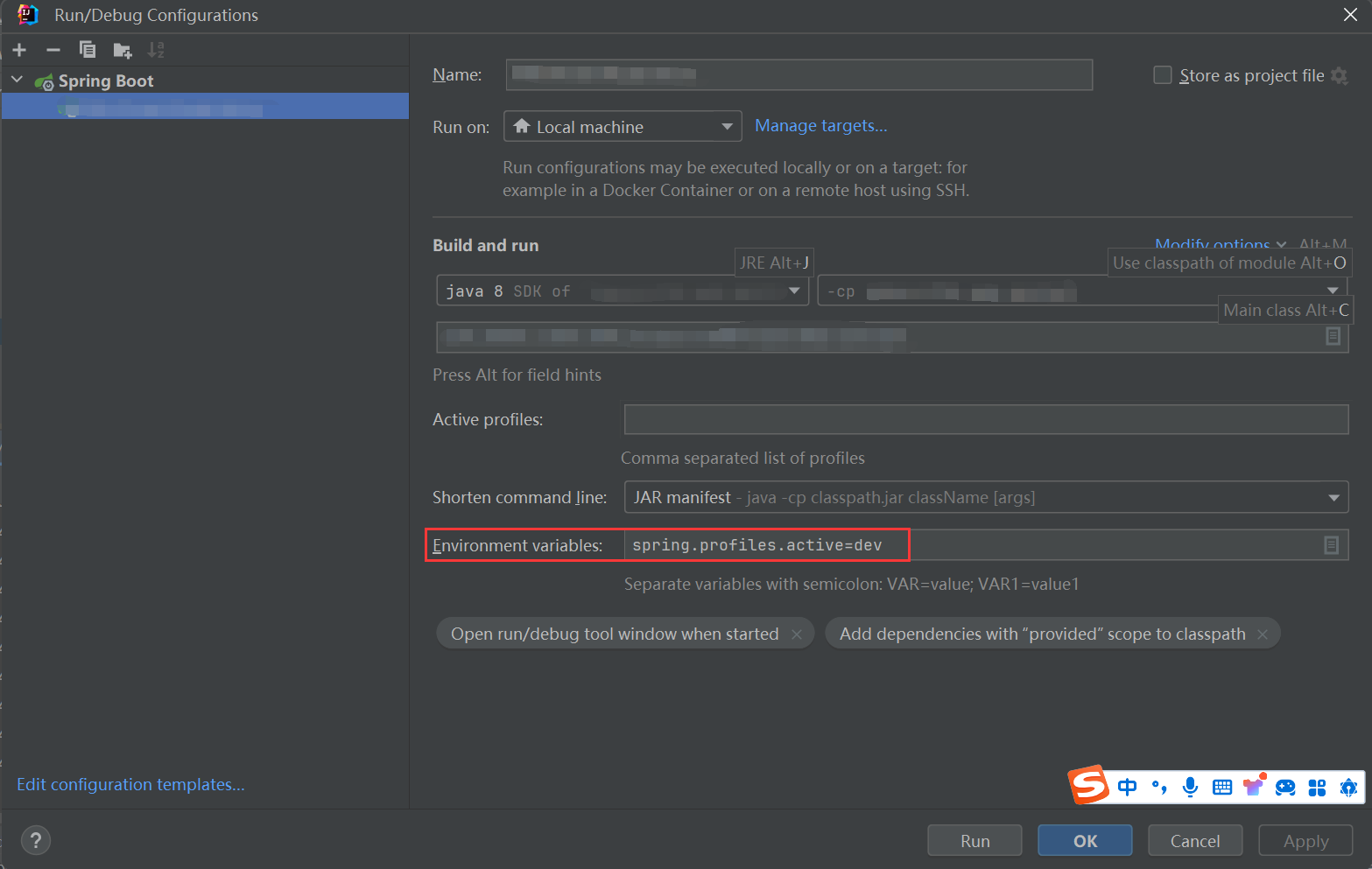Open Edit configuration templates link

coord(130,784)
